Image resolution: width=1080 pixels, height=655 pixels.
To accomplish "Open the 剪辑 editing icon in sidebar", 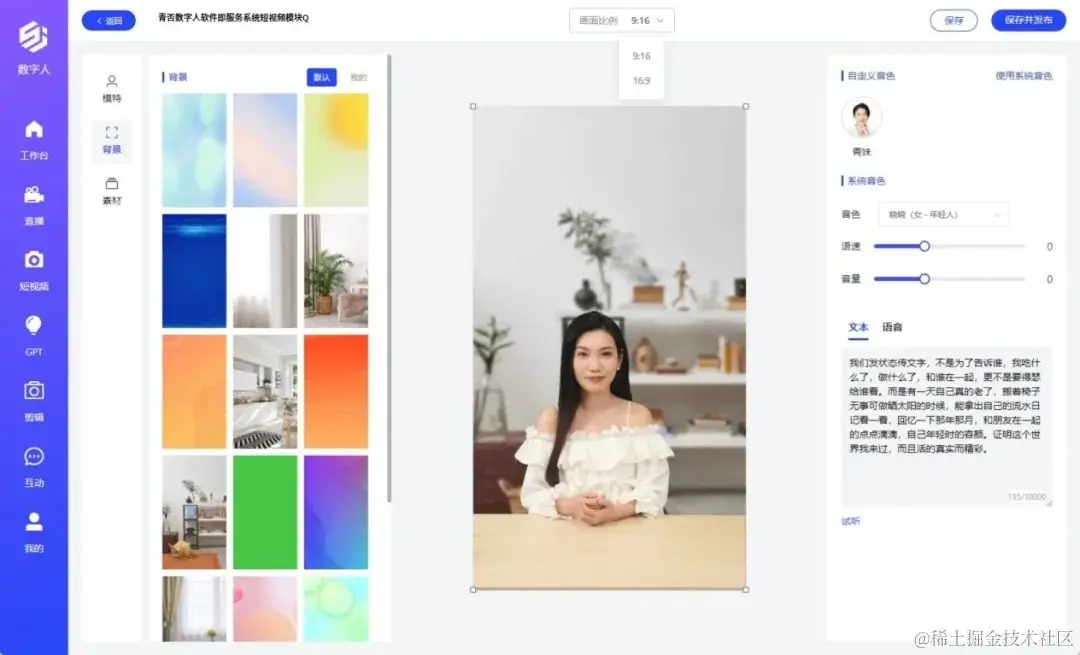I will pos(34,391).
